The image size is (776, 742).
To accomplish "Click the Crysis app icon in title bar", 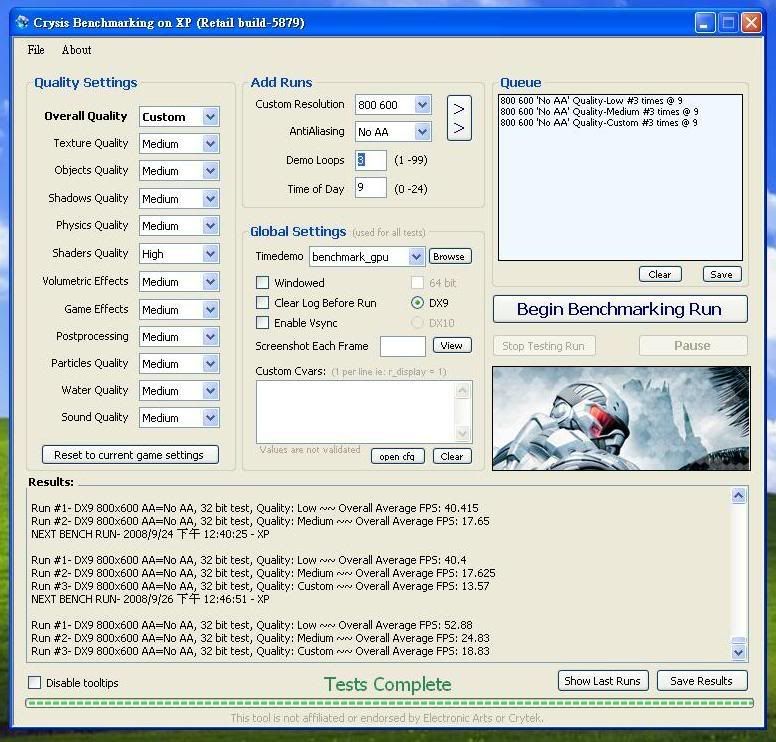I will pyautogui.click(x=22, y=22).
